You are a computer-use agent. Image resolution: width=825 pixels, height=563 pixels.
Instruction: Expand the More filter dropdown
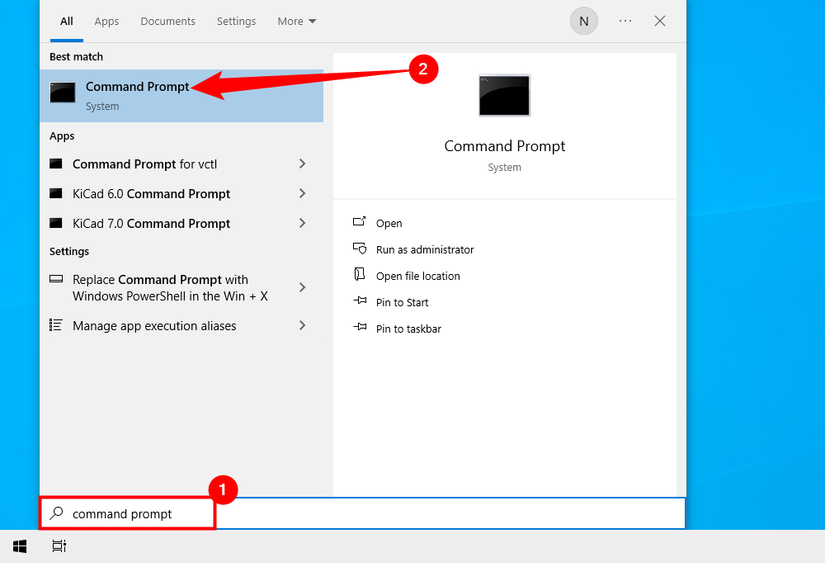click(297, 21)
